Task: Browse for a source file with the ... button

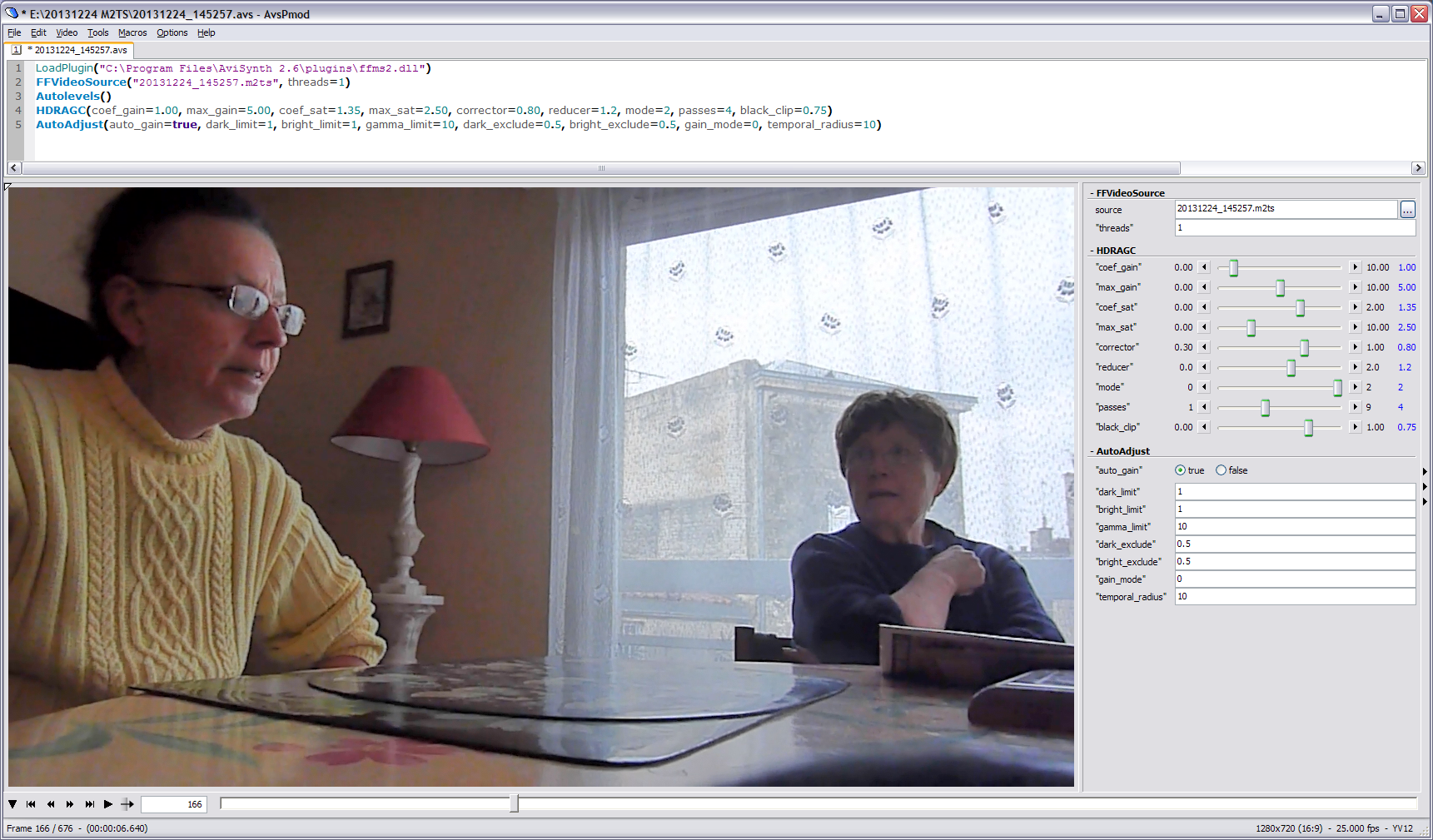Action: 1407,209
